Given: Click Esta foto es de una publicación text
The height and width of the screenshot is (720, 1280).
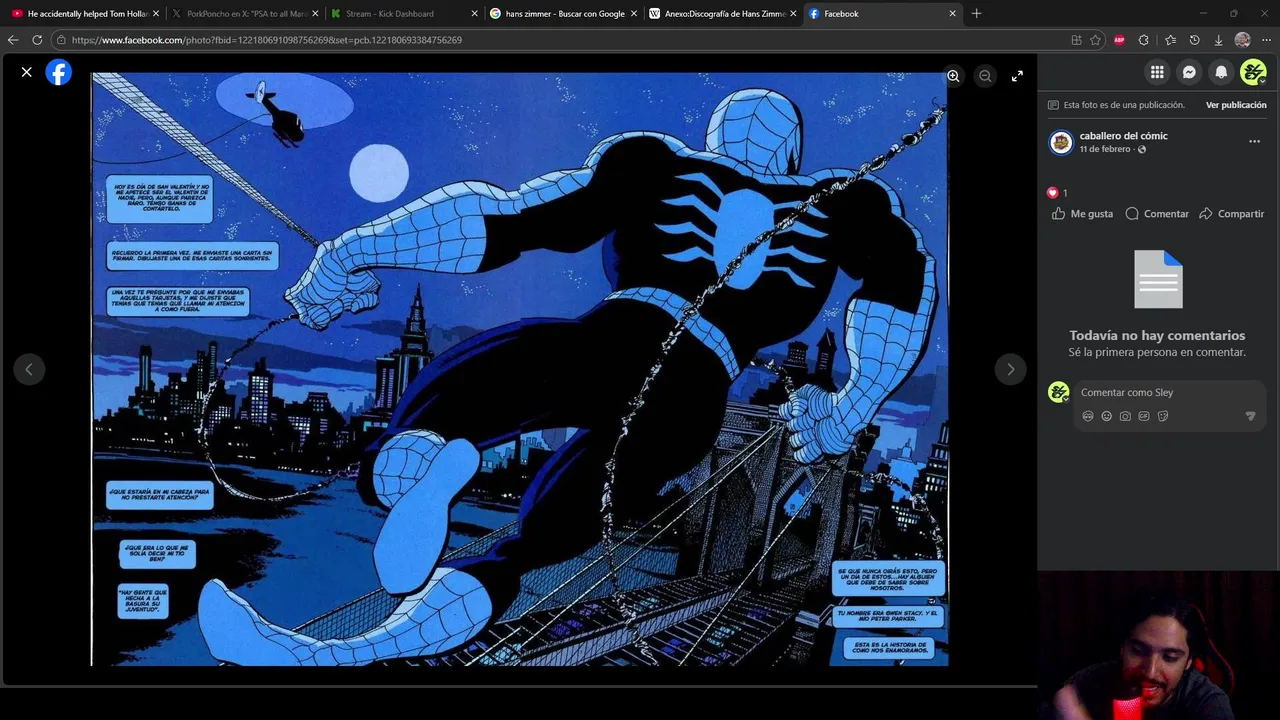Looking at the screenshot, I should [x=1124, y=105].
